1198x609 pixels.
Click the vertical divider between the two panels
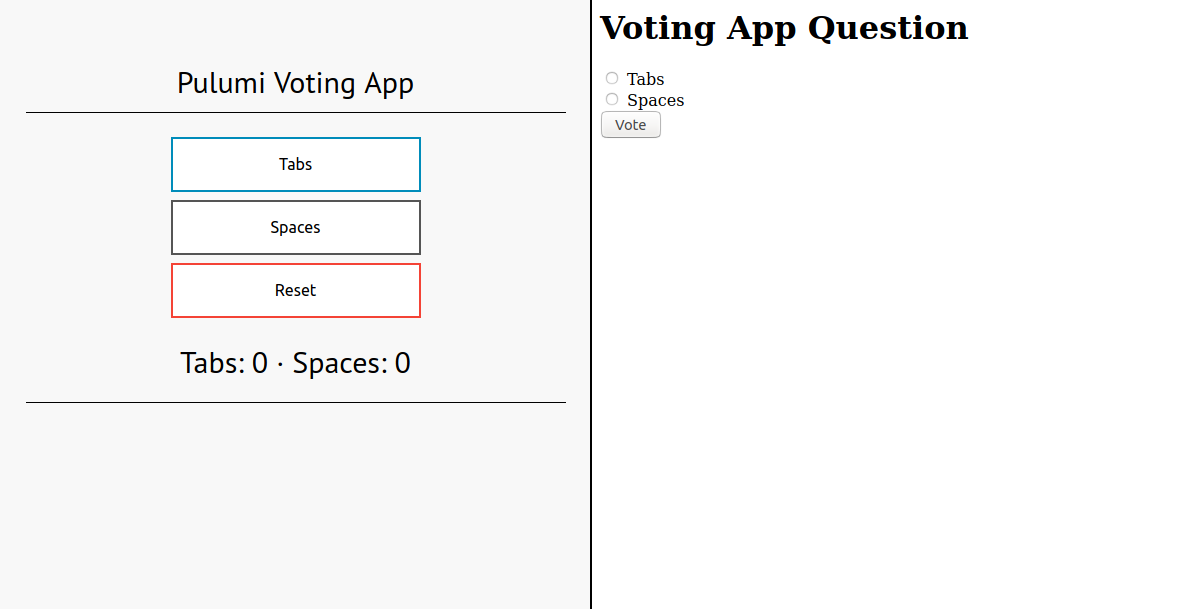[591, 304]
